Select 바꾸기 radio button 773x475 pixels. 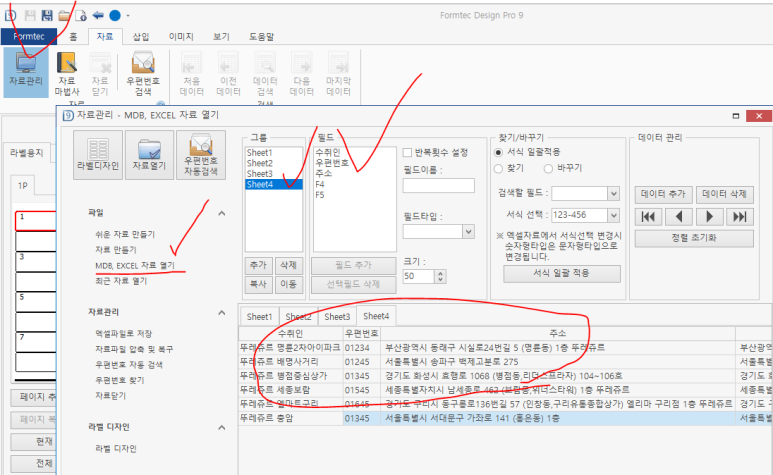[x=548, y=169]
